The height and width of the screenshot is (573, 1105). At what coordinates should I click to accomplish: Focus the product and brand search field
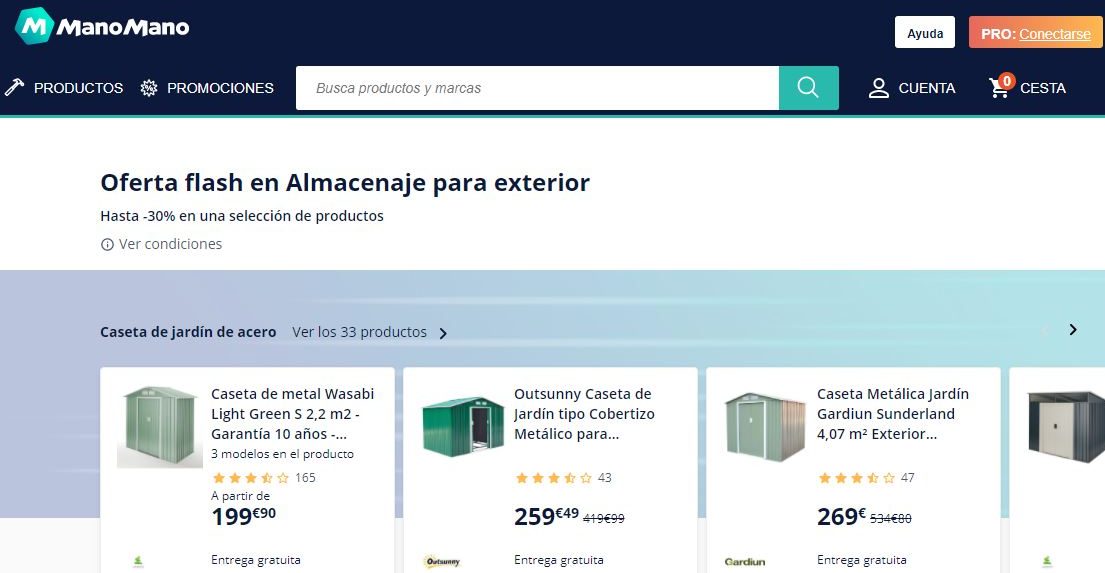[537, 88]
